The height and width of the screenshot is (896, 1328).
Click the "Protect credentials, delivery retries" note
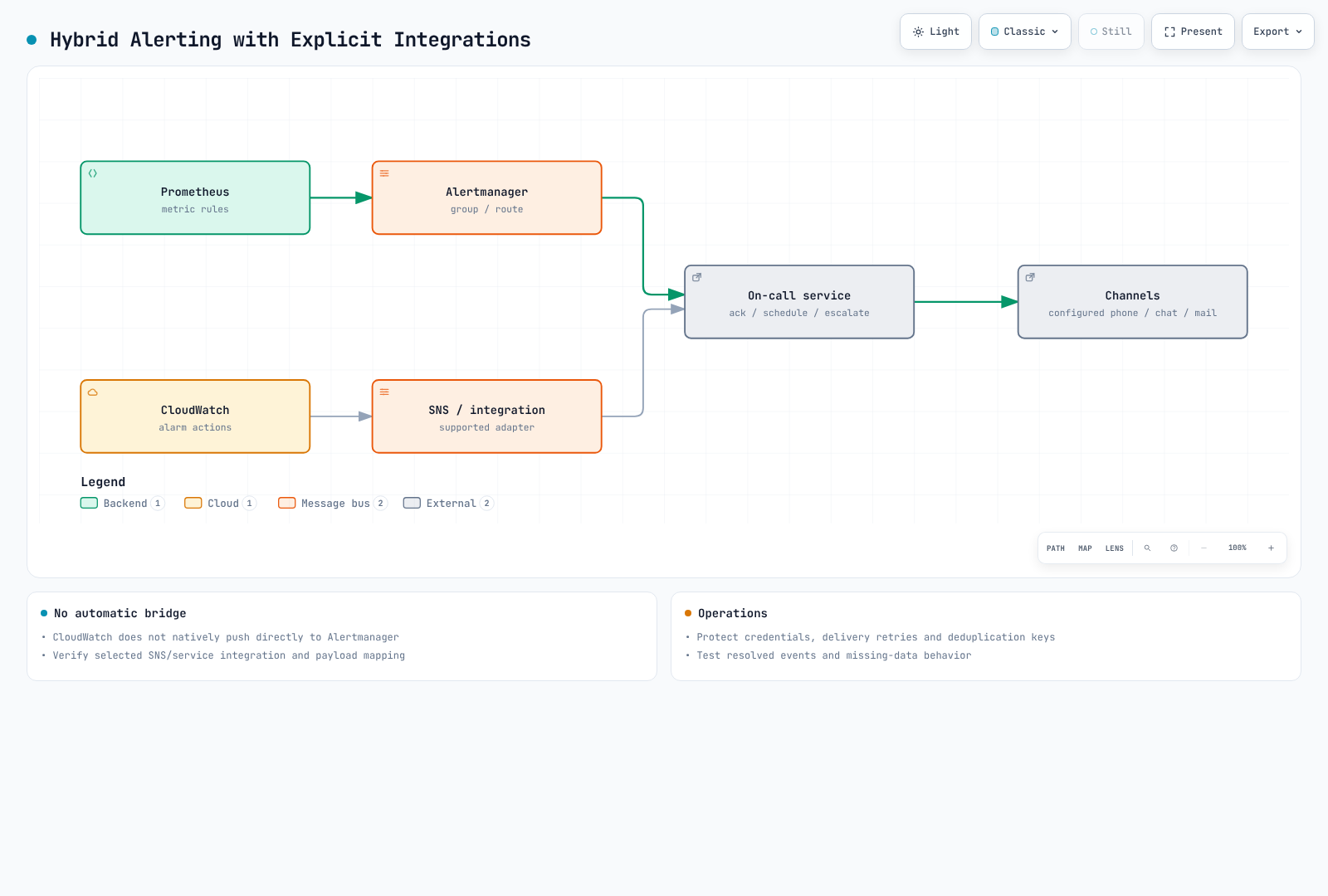(876, 637)
